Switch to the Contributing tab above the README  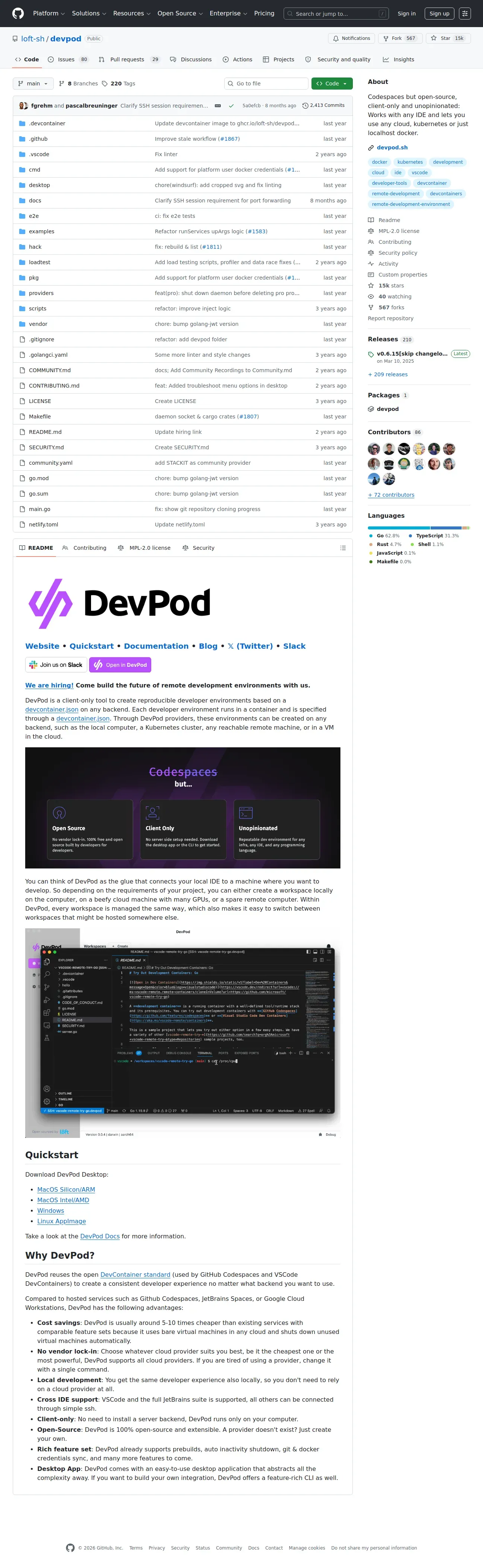85,548
